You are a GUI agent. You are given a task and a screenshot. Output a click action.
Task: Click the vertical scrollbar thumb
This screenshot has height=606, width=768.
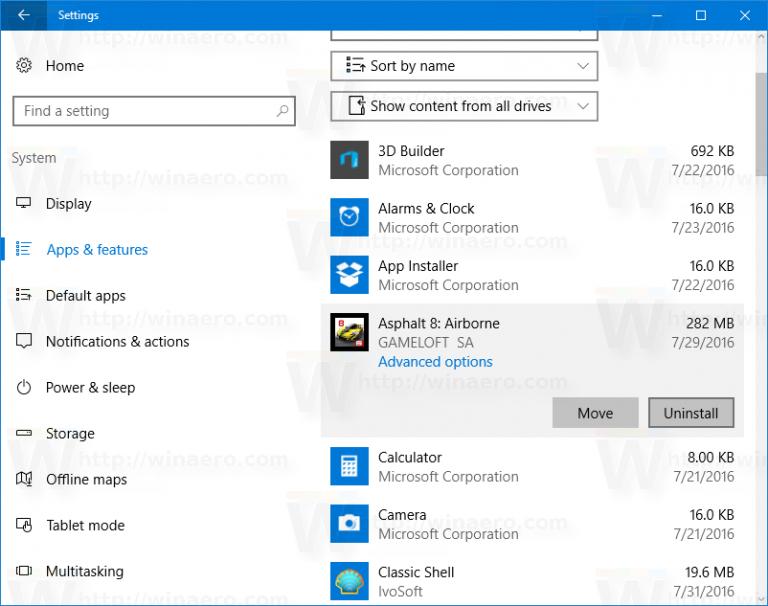click(x=761, y=124)
